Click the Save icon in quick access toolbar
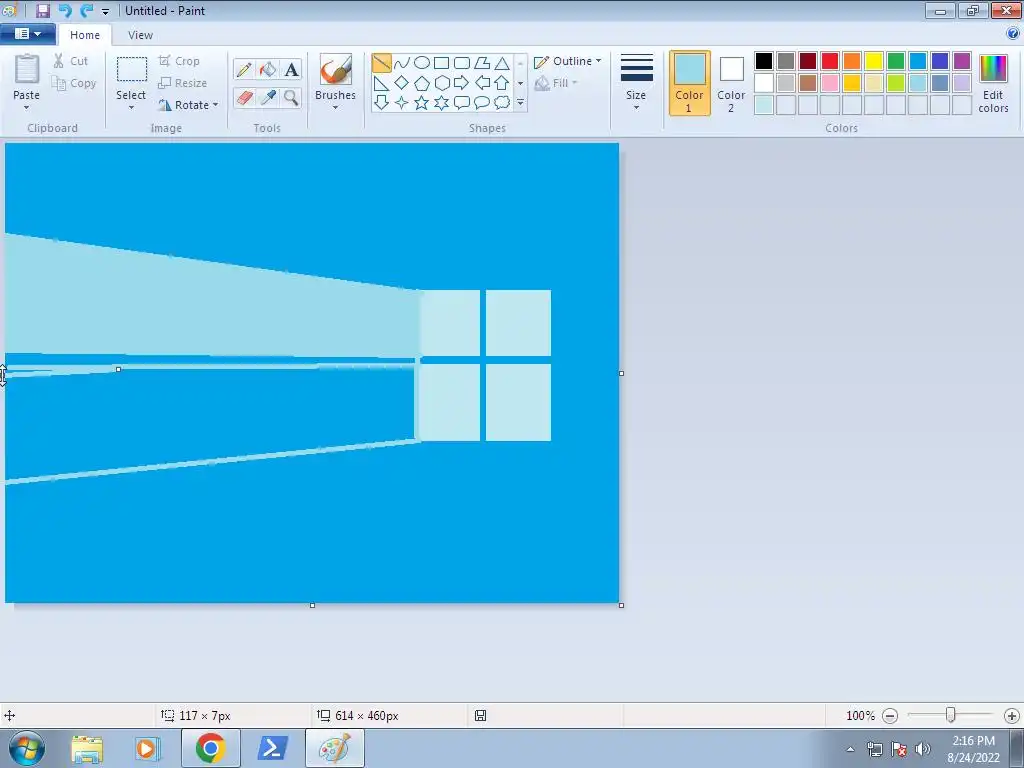Screen dimensions: 1024x768 [x=42, y=10]
